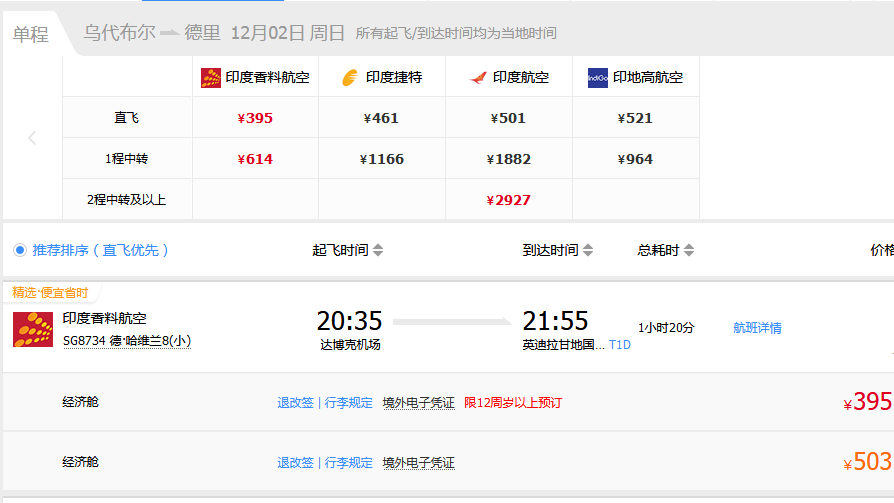Click arrival time 21:55
The height and width of the screenshot is (503, 894).
(x=555, y=321)
